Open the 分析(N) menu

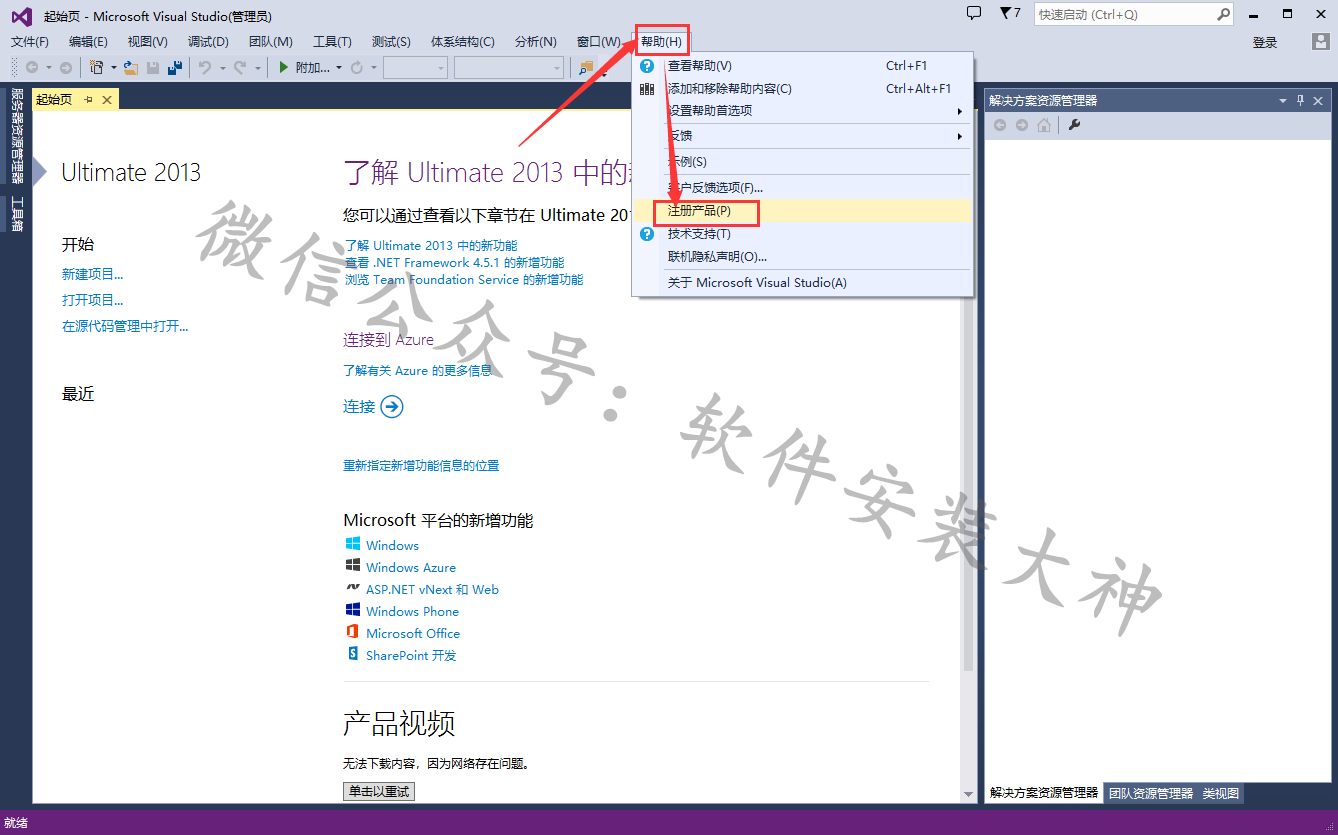tap(535, 42)
